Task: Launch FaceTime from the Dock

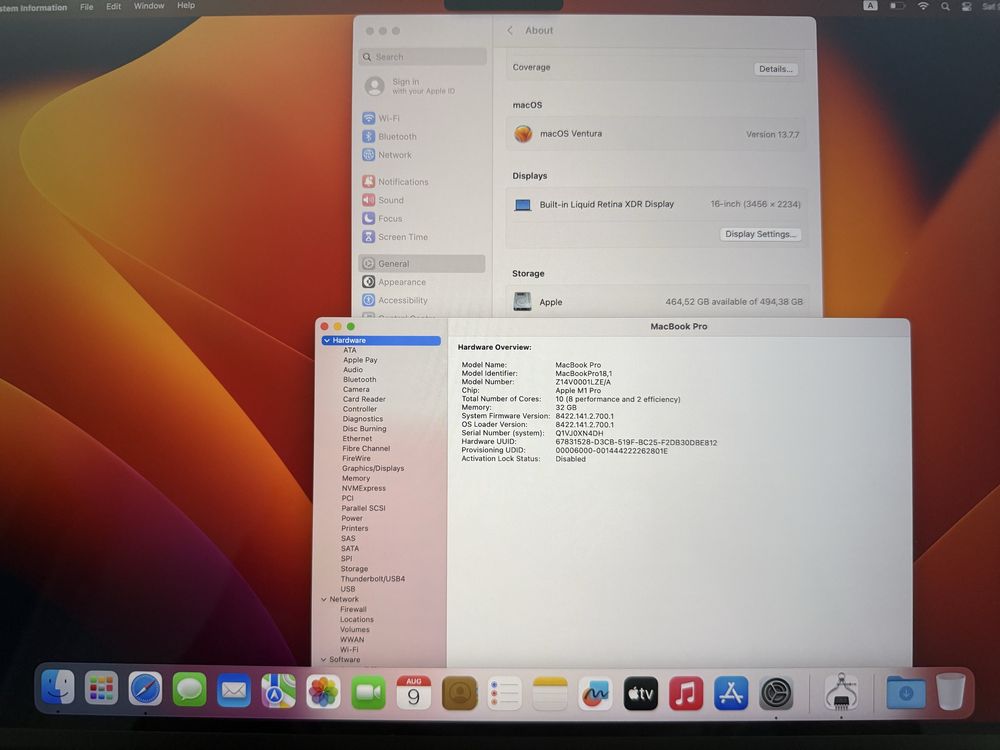Action: click(368, 692)
